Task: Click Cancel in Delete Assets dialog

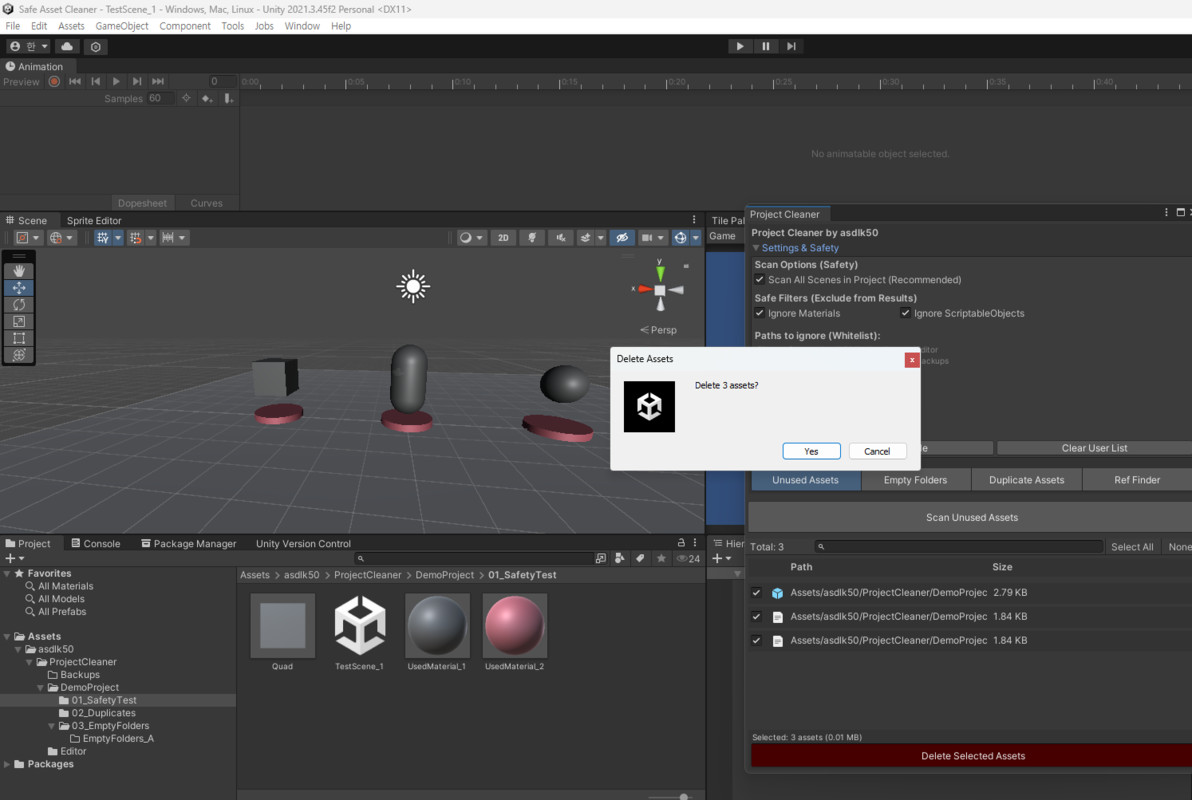Action: pos(877,451)
